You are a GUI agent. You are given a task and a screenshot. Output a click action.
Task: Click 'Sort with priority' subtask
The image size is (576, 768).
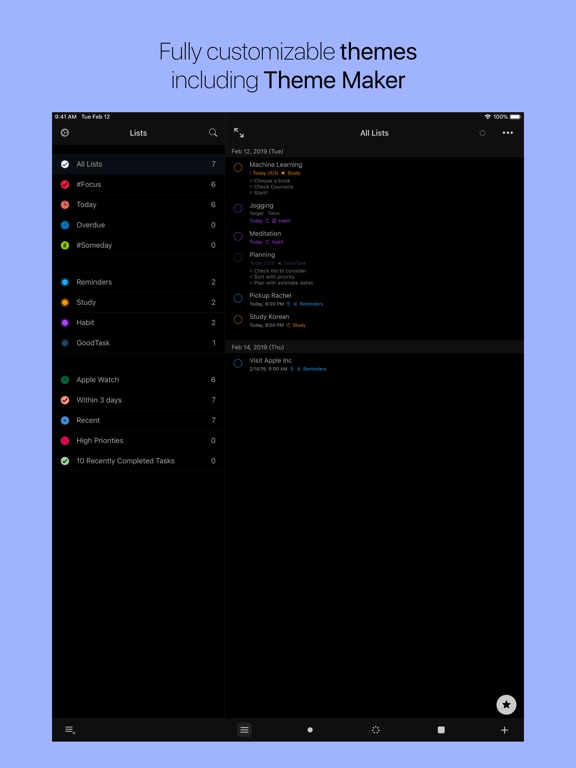click(274, 277)
